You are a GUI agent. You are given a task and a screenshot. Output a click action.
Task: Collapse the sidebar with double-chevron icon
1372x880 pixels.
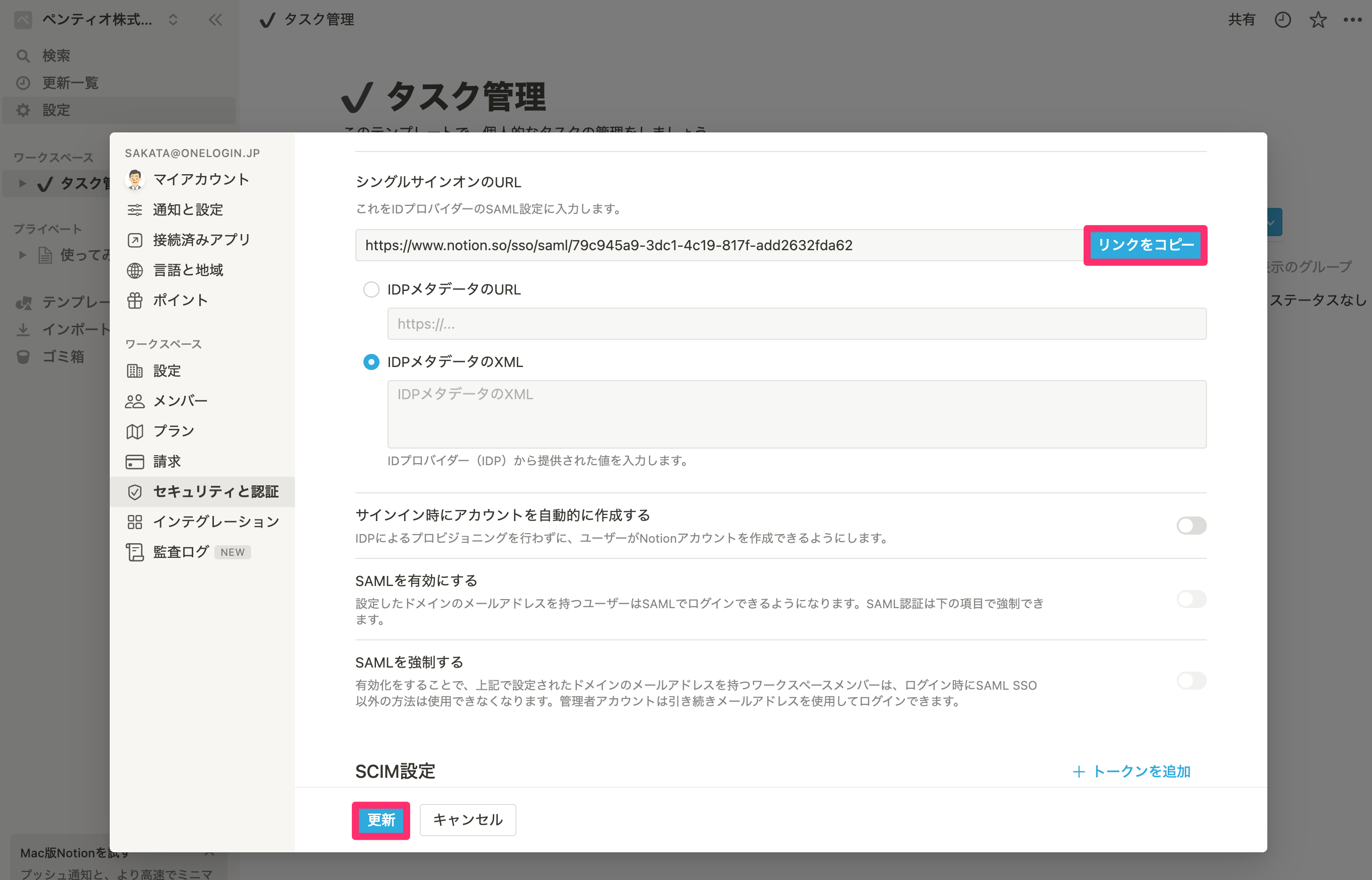[x=215, y=20]
